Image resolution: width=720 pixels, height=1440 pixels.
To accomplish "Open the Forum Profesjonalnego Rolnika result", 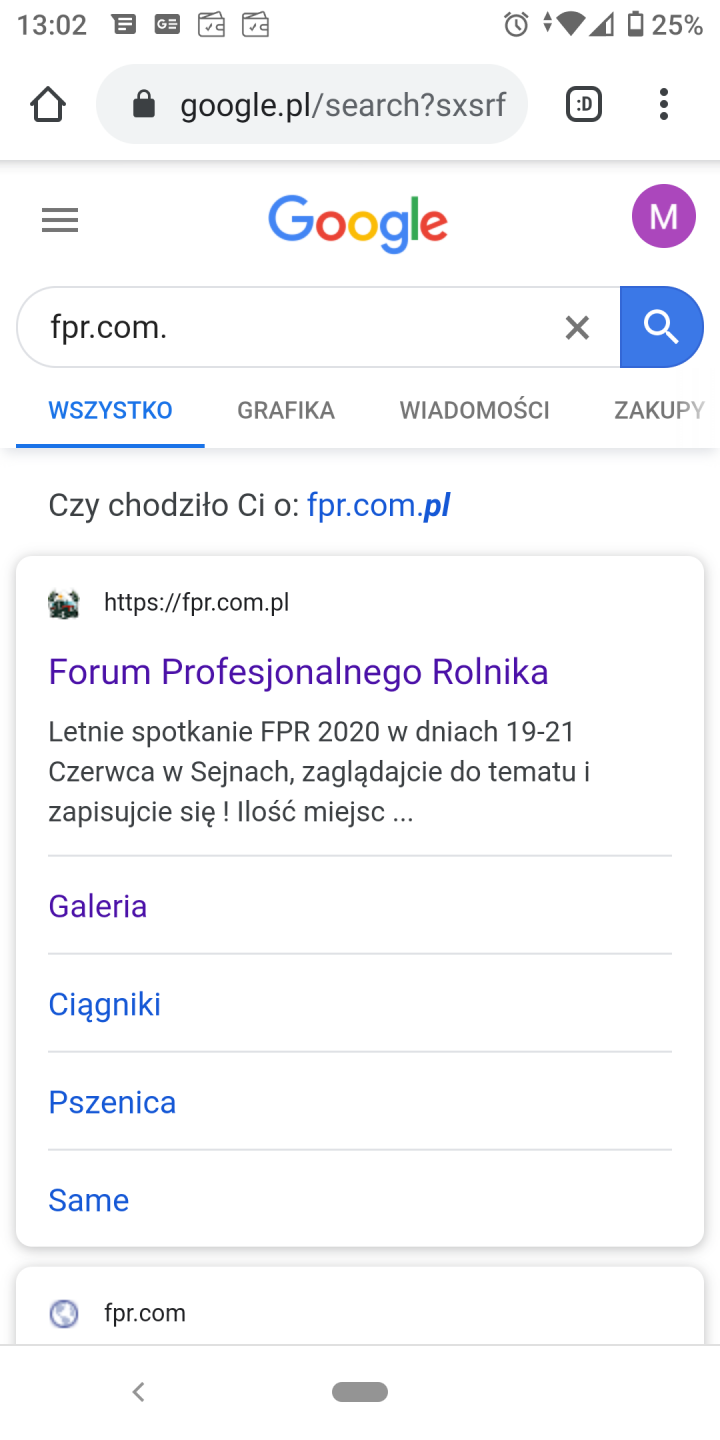I will 298,671.
